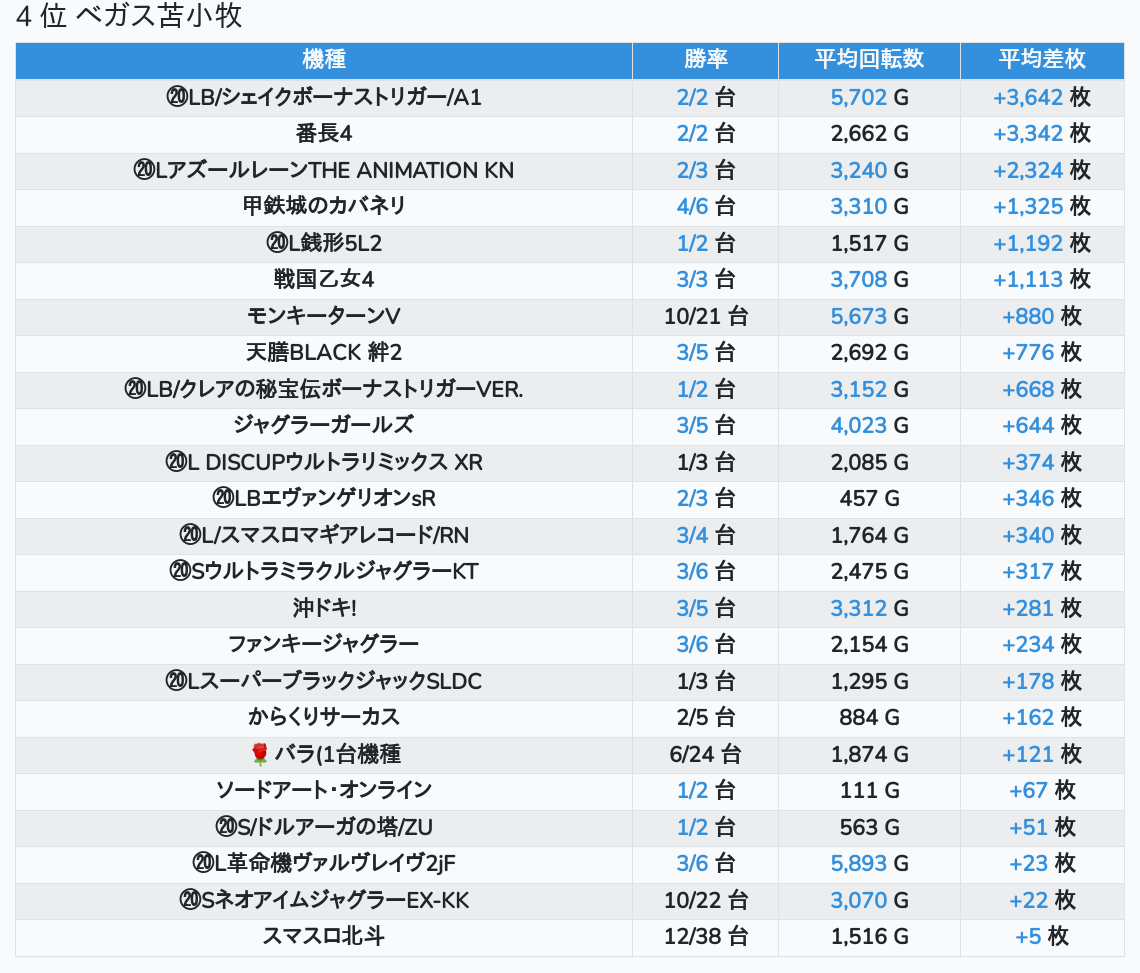Viewport: 1140px width, 973px height.
Task: Click the 5,893 spins value for ヴァルヴレイヴ
Action: [x=858, y=864]
